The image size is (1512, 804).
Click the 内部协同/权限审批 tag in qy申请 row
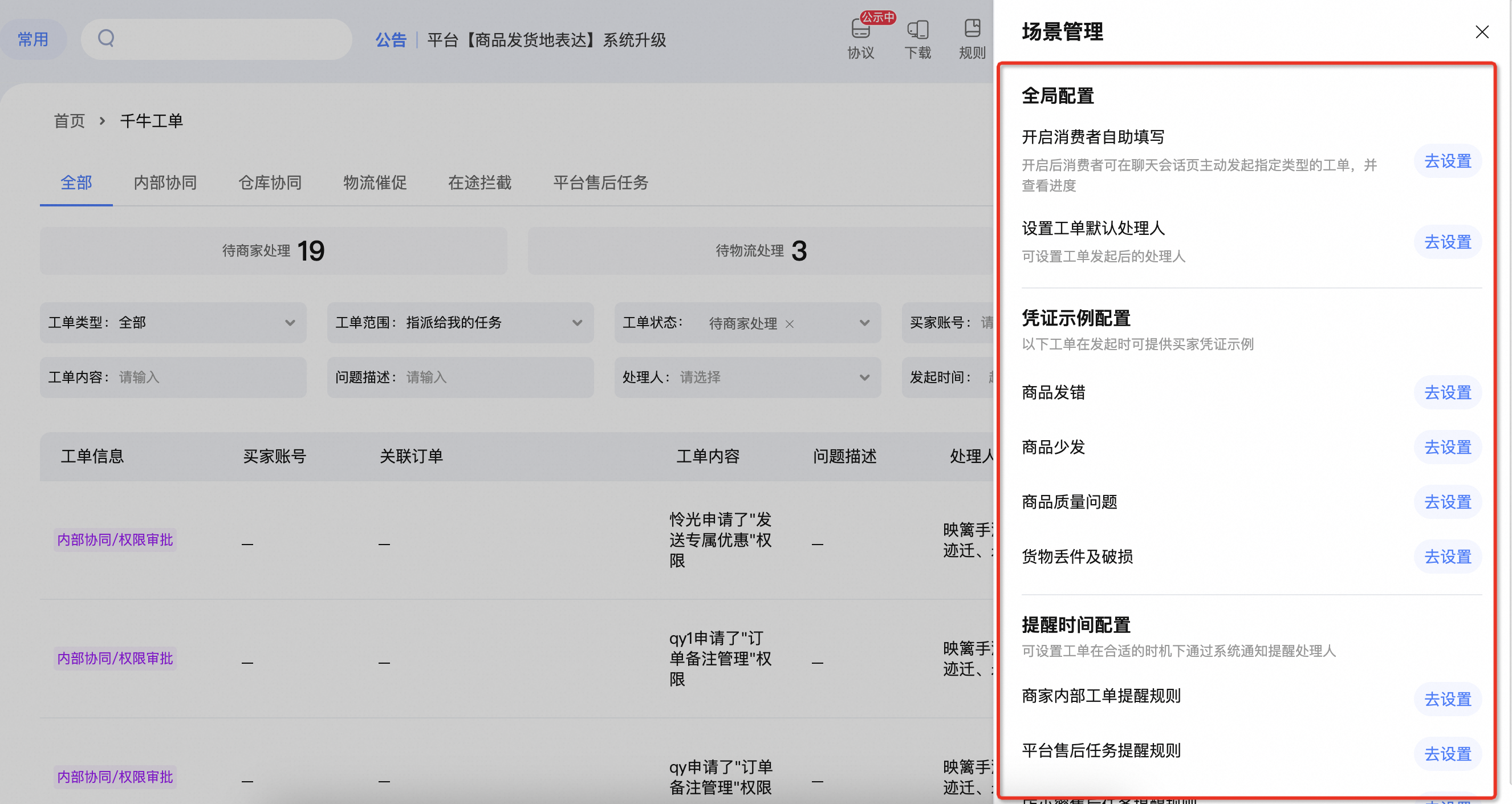click(115, 777)
